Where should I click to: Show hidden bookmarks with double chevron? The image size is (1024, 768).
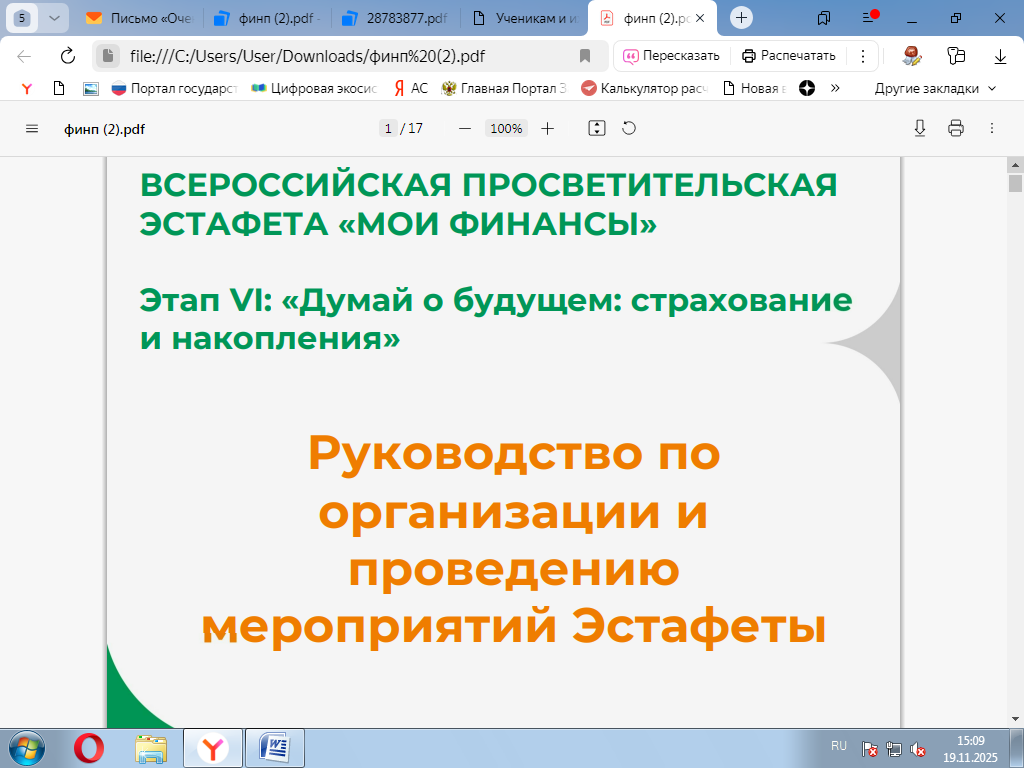click(x=835, y=88)
